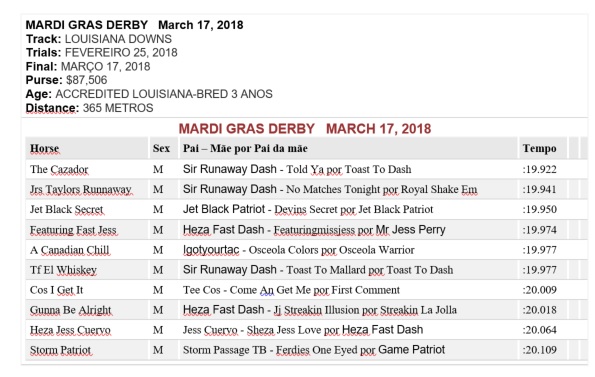Select Jet Black Secret row name

point(66,209)
